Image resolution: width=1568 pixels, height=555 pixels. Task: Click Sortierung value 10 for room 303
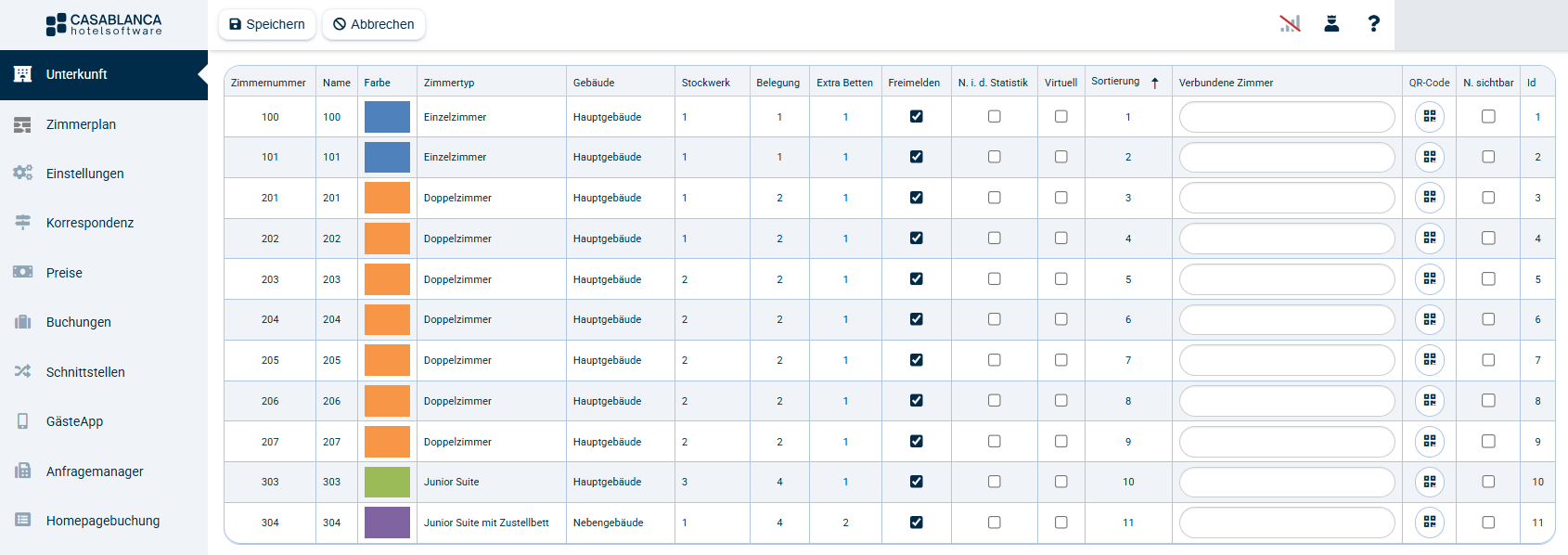1128,482
